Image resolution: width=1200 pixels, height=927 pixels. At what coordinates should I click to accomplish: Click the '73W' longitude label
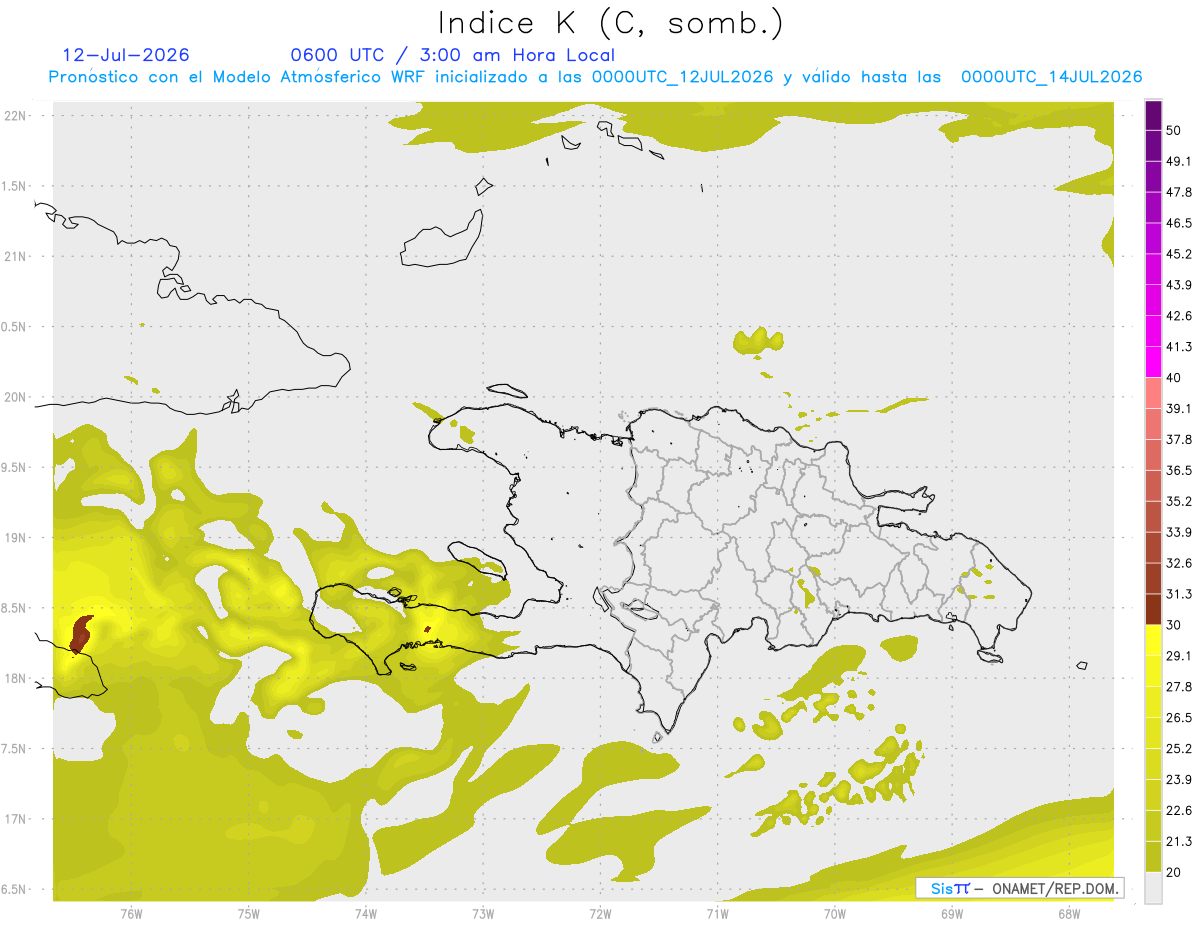tap(483, 913)
